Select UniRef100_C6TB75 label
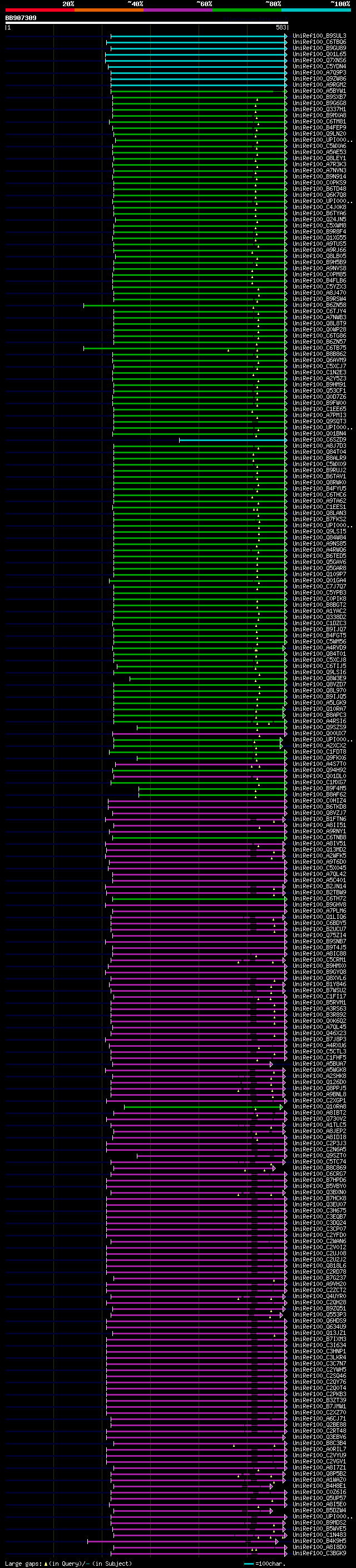The width and height of the screenshot is (356, 1568). (x=319, y=348)
